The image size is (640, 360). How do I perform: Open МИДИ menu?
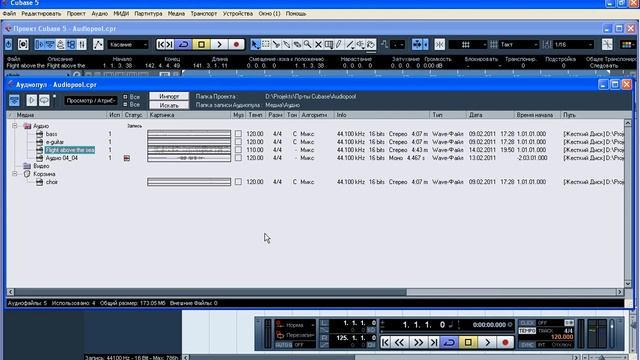click(121, 13)
